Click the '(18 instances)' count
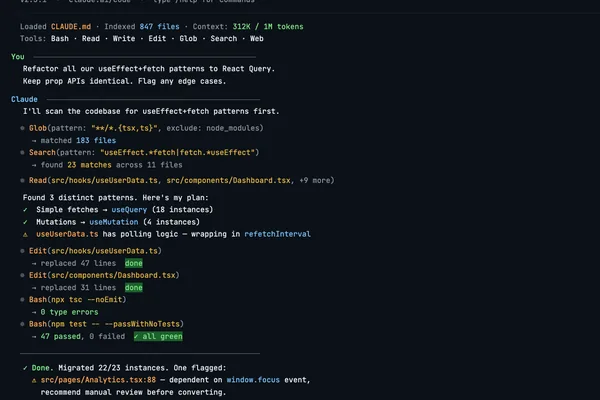This screenshot has height=400, width=600. point(182,210)
